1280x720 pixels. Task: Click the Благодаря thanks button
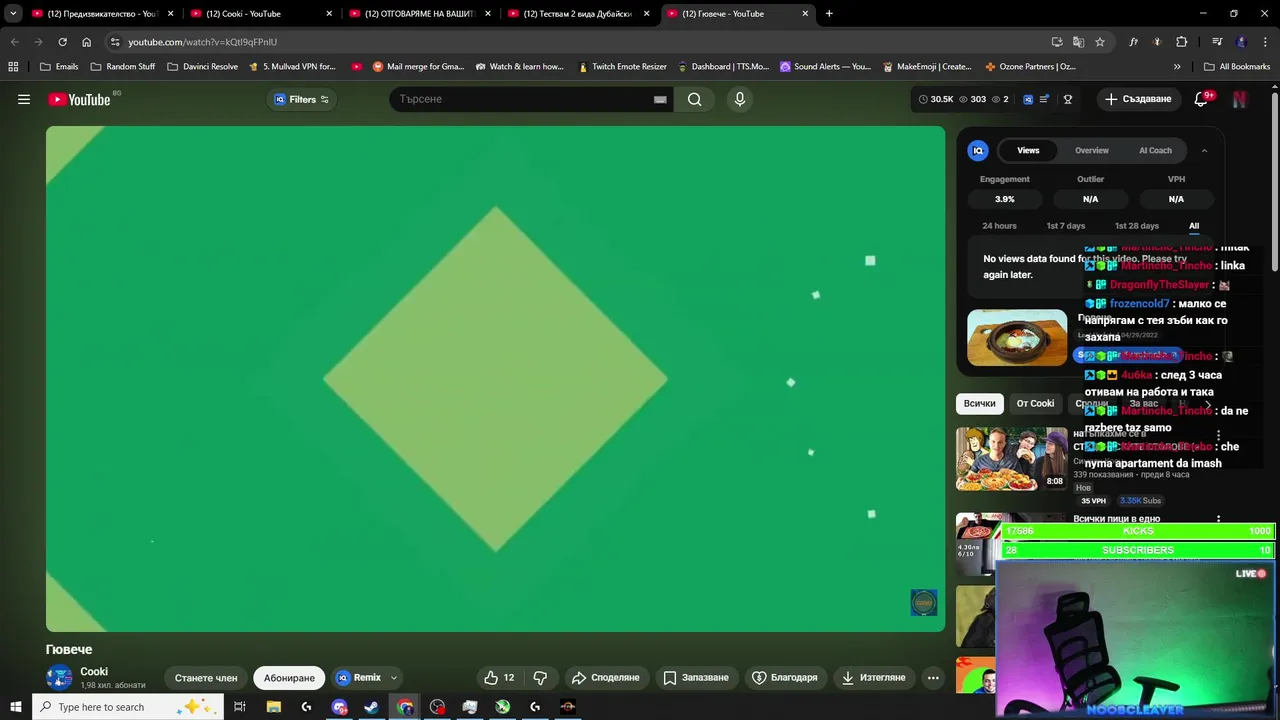[785, 678]
